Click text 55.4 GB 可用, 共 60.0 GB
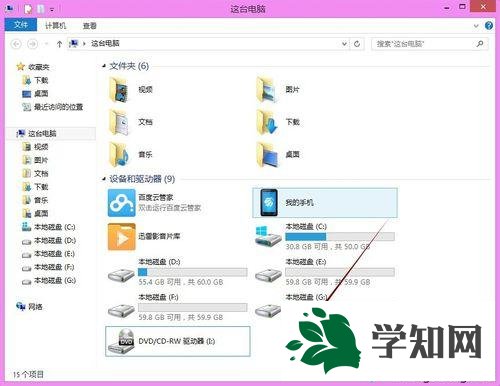 click(x=181, y=282)
